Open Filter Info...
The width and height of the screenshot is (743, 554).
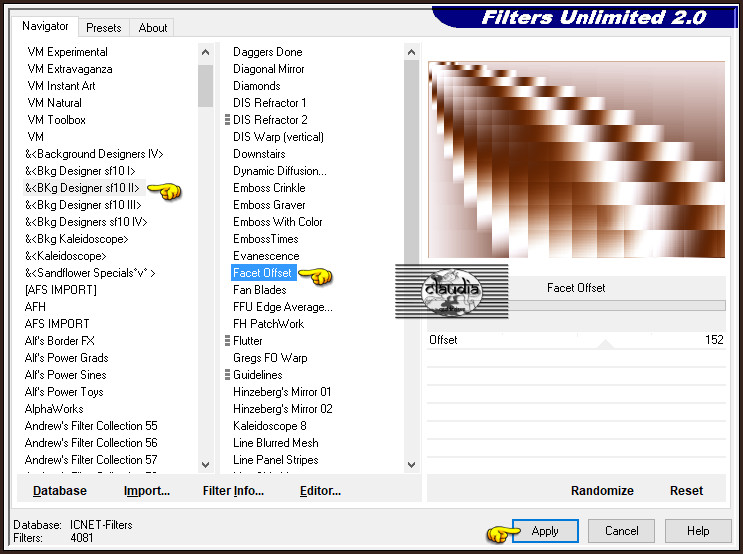tap(233, 490)
